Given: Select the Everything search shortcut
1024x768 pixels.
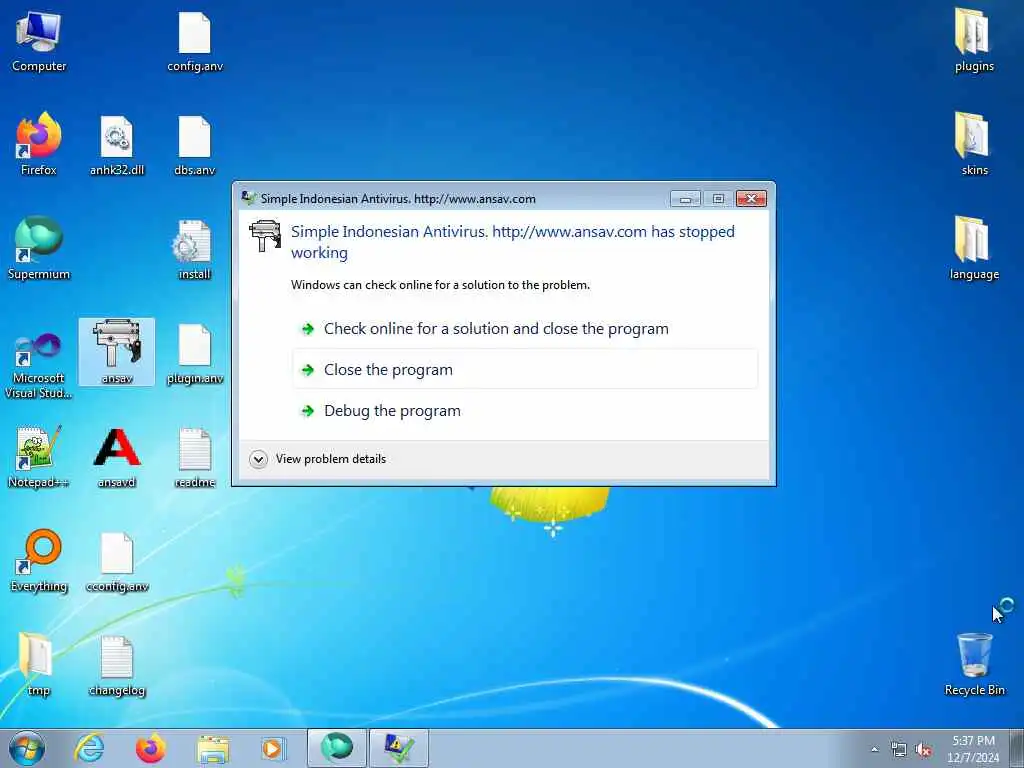Looking at the screenshot, I should [39, 561].
